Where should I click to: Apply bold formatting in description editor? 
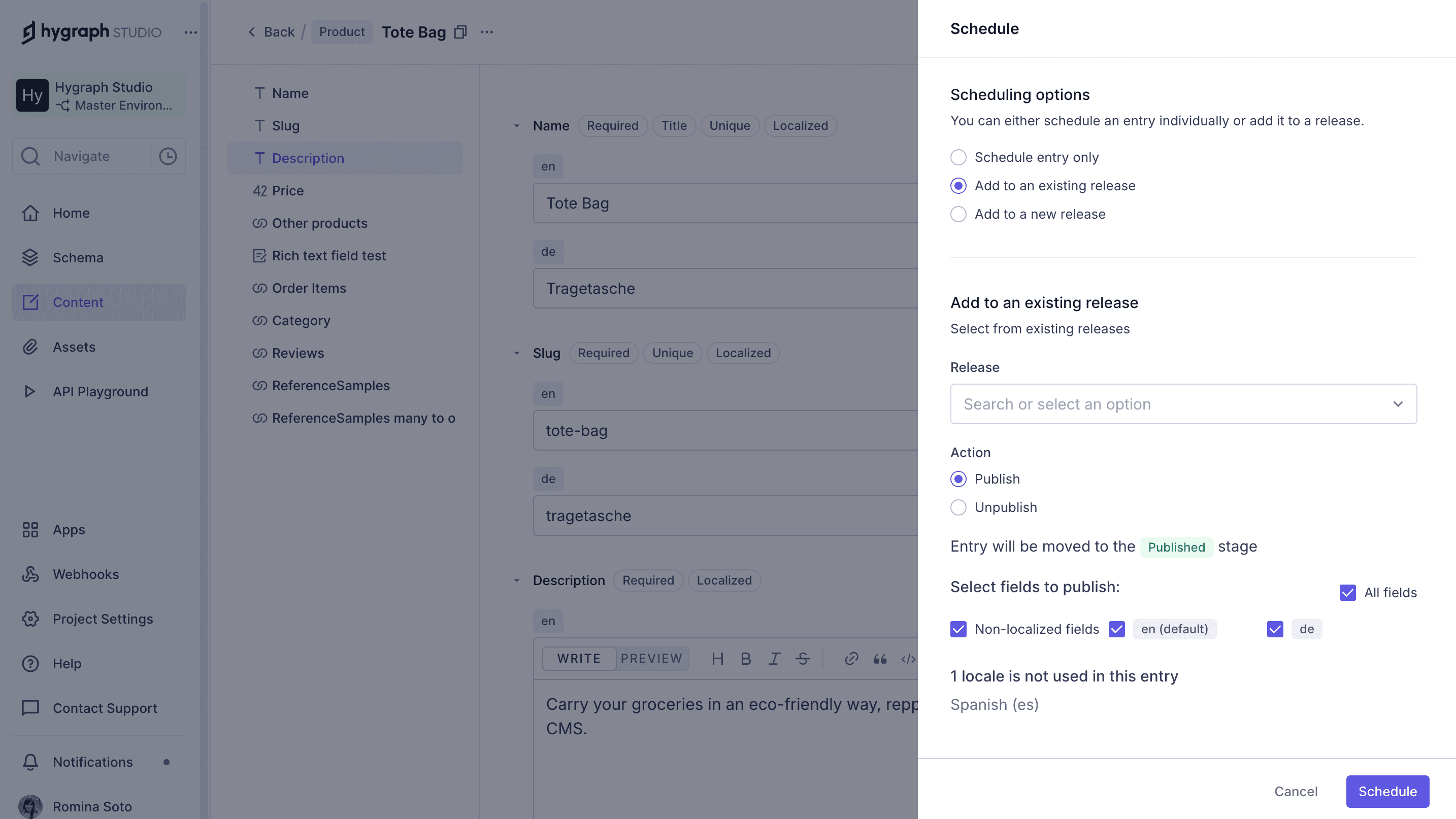point(746,659)
